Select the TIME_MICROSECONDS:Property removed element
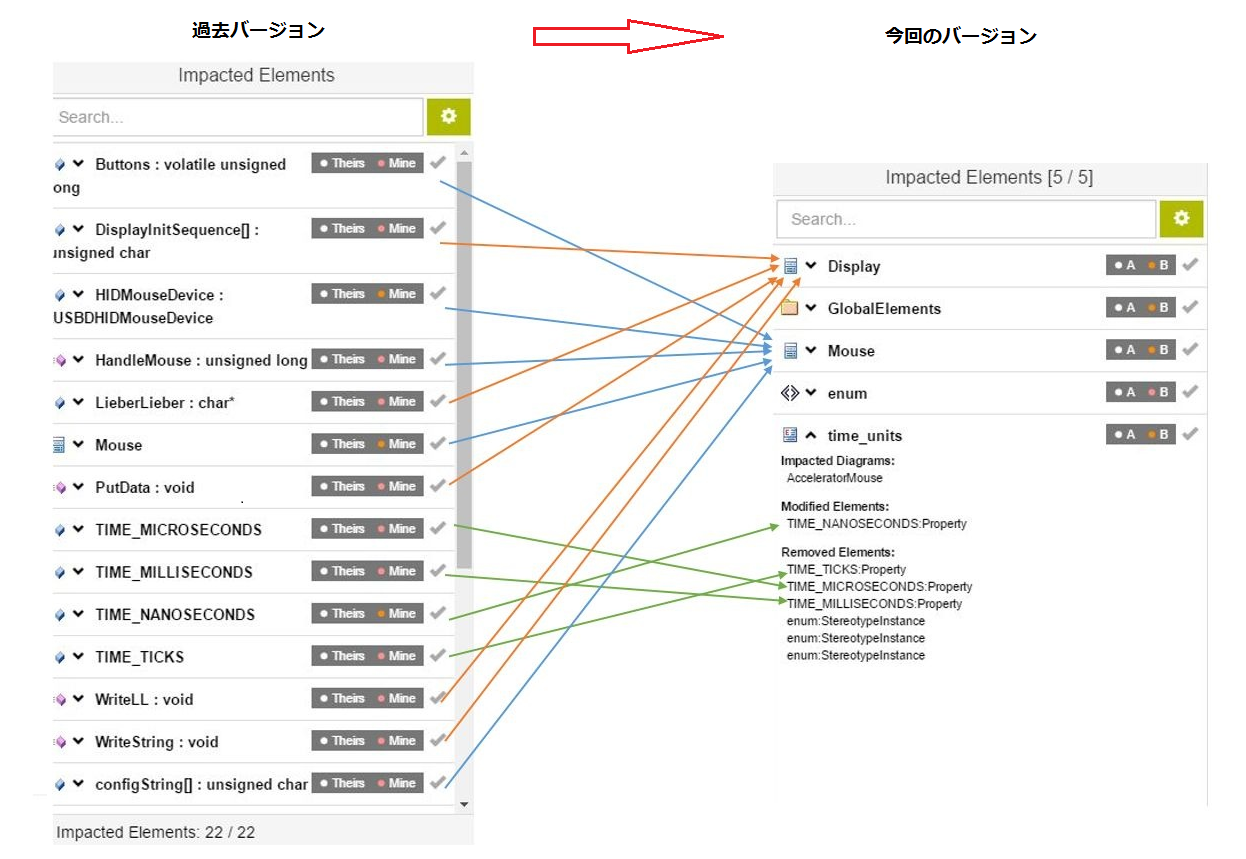Viewport: 1246px width, 859px height. point(880,586)
